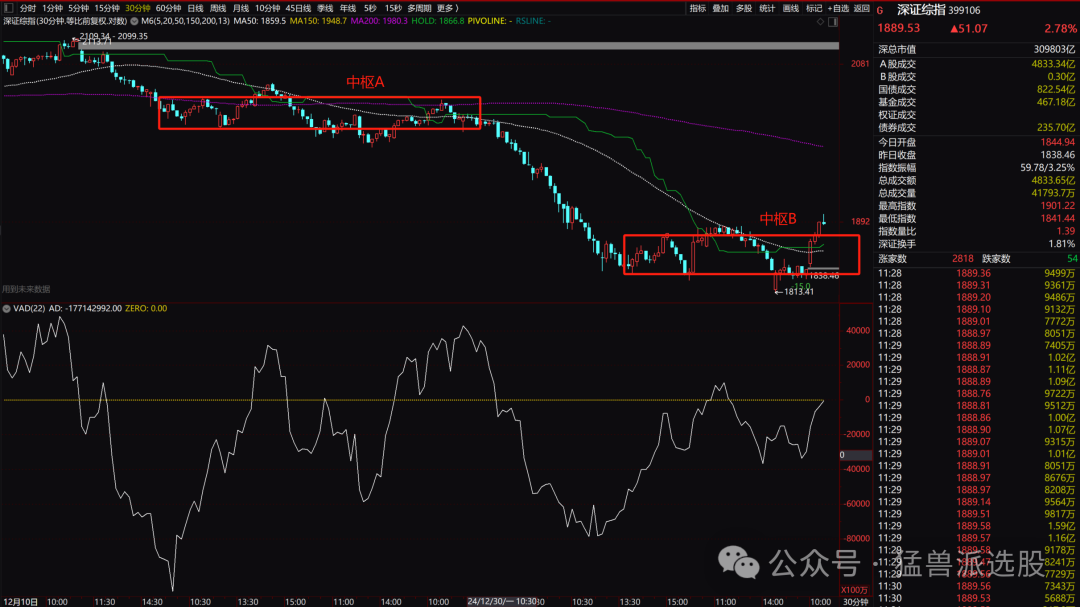The image size is (1080, 607).
Task: Select the 45日线 period tab
Action: click(298, 8)
